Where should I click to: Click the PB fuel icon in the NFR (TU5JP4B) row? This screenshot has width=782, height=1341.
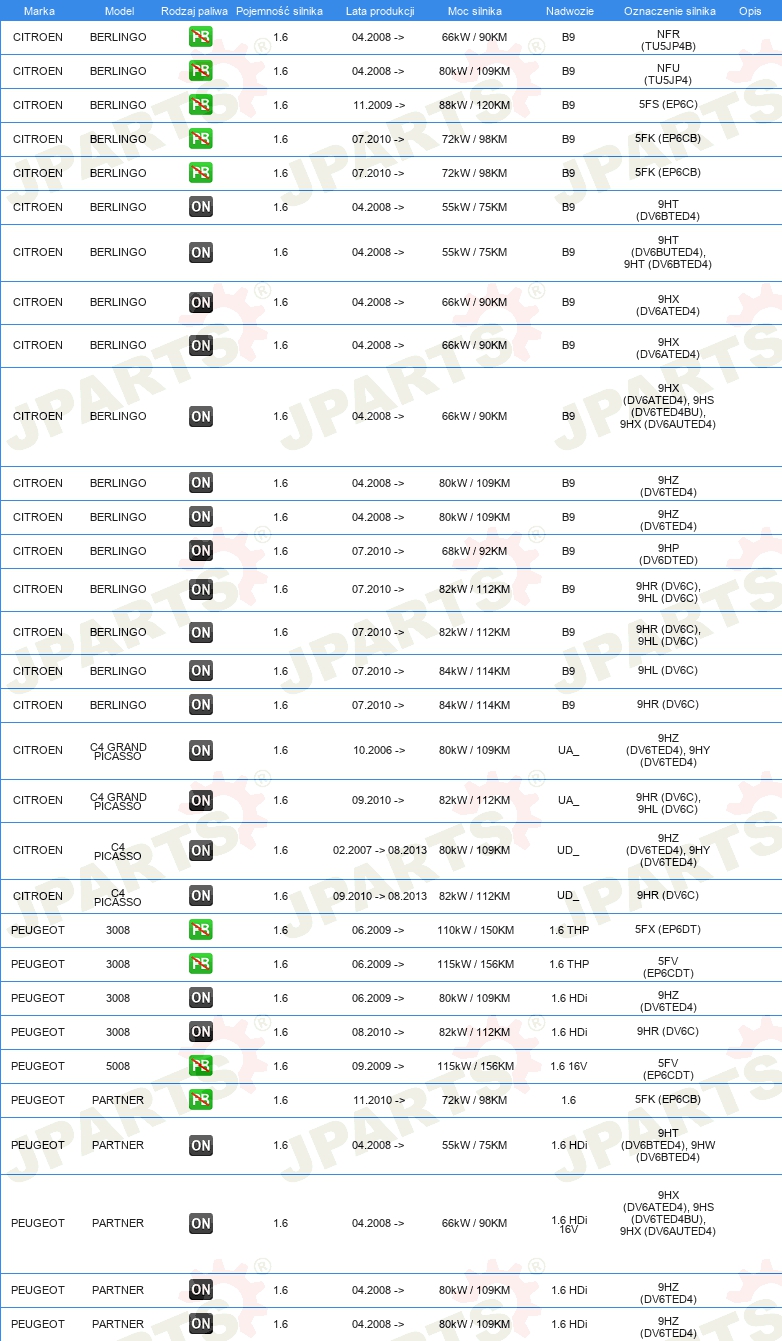pos(200,37)
